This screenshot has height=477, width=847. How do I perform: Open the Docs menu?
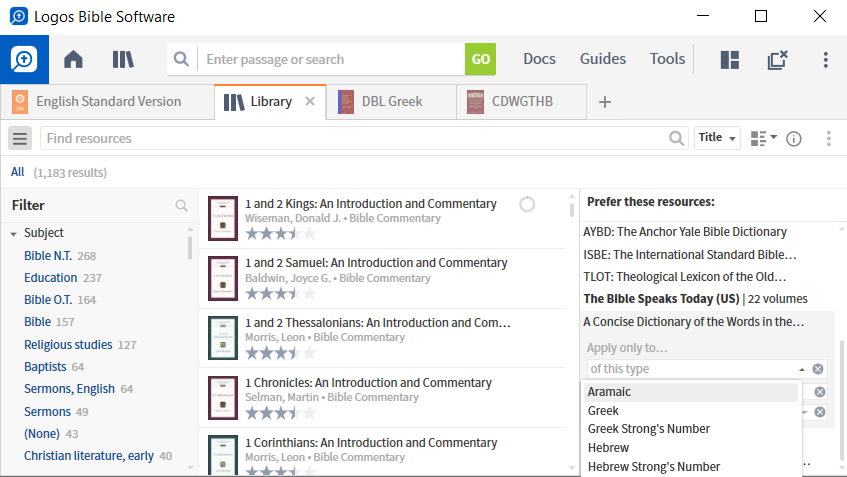pyautogui.click(x=539, y=59)
